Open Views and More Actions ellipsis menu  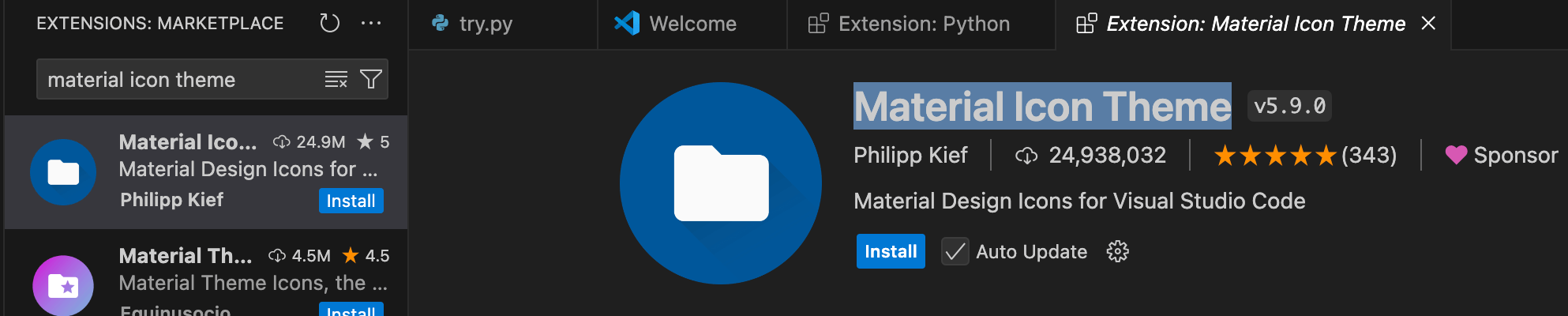point(371,24)
